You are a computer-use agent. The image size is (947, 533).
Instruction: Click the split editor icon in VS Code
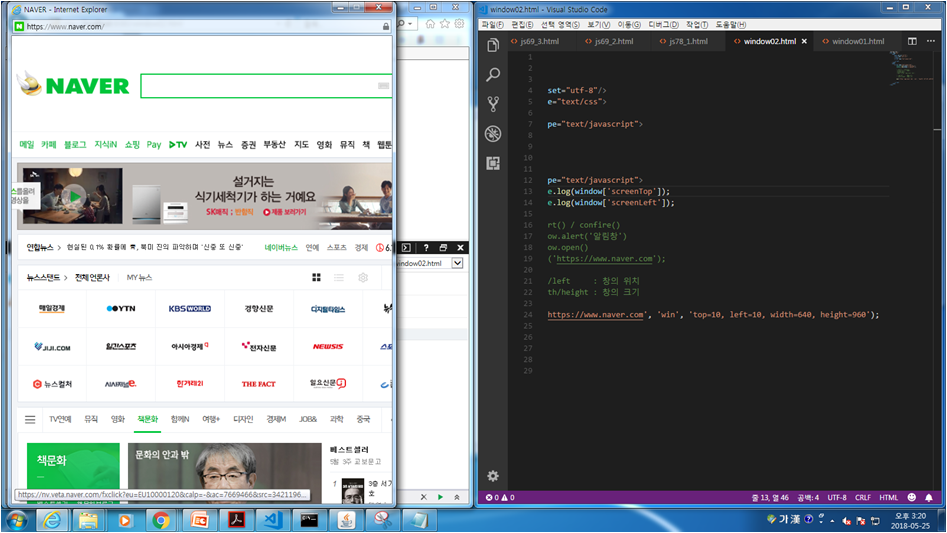[x=912, y=41]
